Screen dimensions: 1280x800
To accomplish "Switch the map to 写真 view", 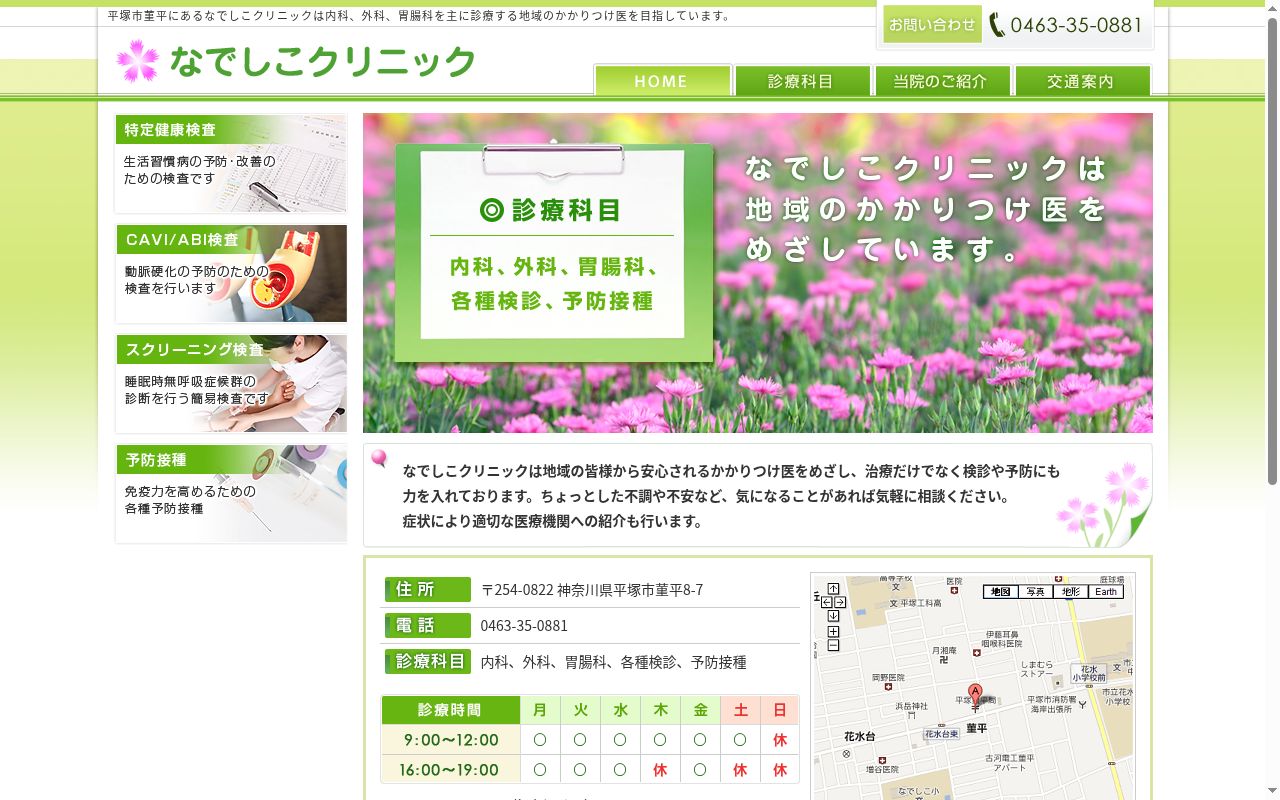I will coord(1035,592).
